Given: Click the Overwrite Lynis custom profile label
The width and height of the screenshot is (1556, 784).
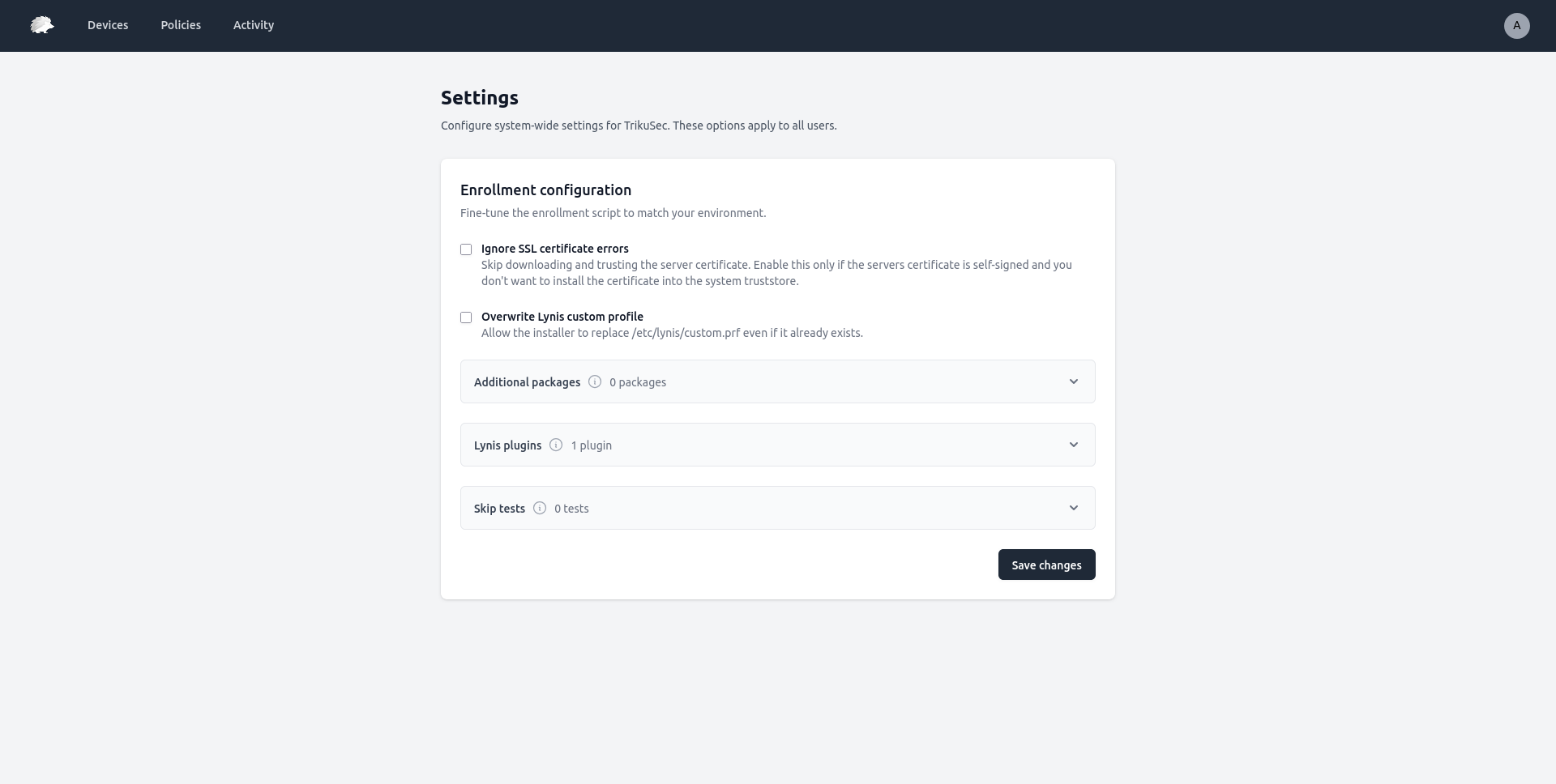Looking at the screenshot, I should (x=562, y=317).
